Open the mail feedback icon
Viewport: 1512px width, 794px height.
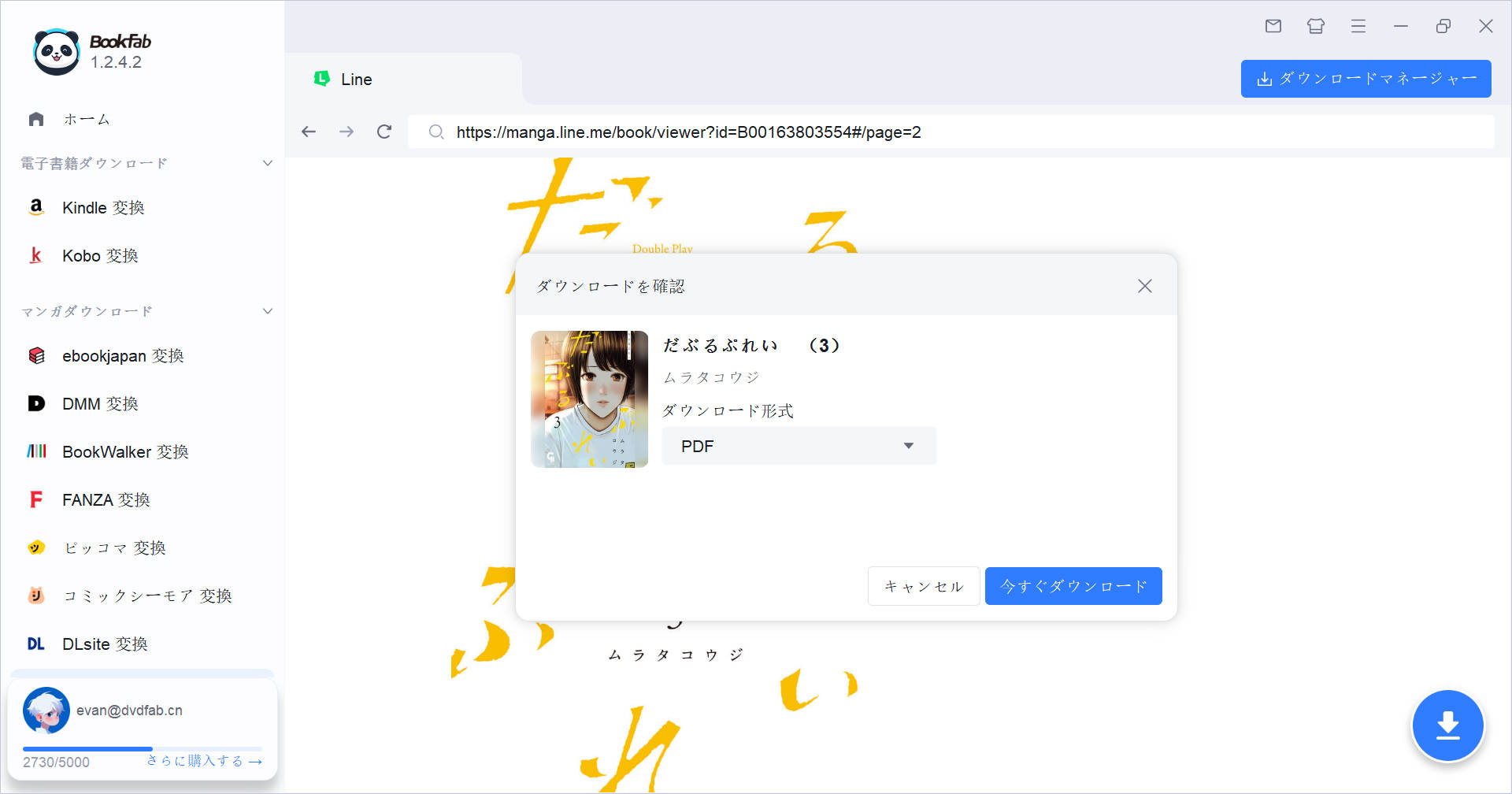coord(1273,26)
